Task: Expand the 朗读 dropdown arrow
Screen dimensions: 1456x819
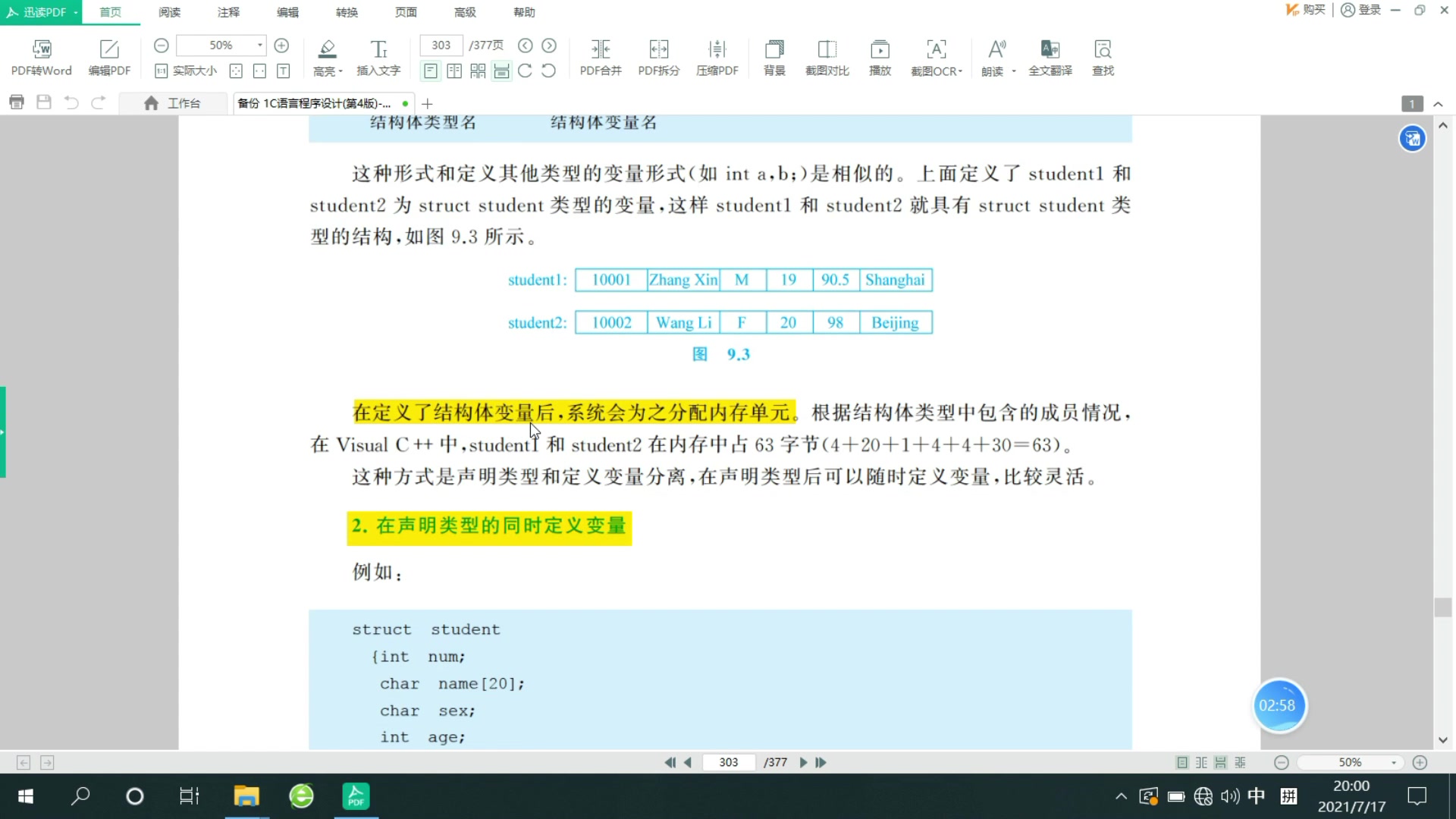Action: [1014, 71]
